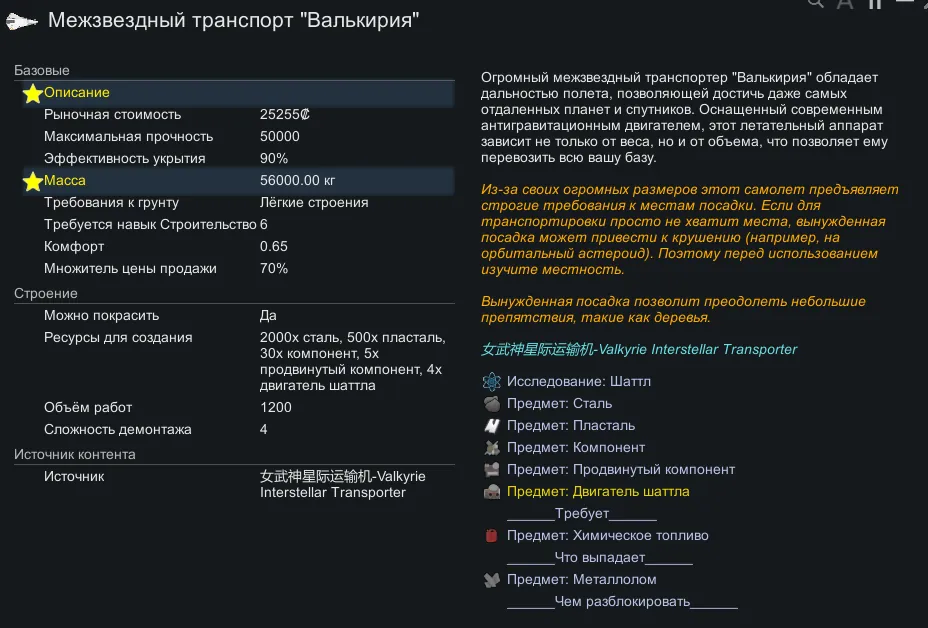Click the Источник row under content source

[x=234, y=477]
